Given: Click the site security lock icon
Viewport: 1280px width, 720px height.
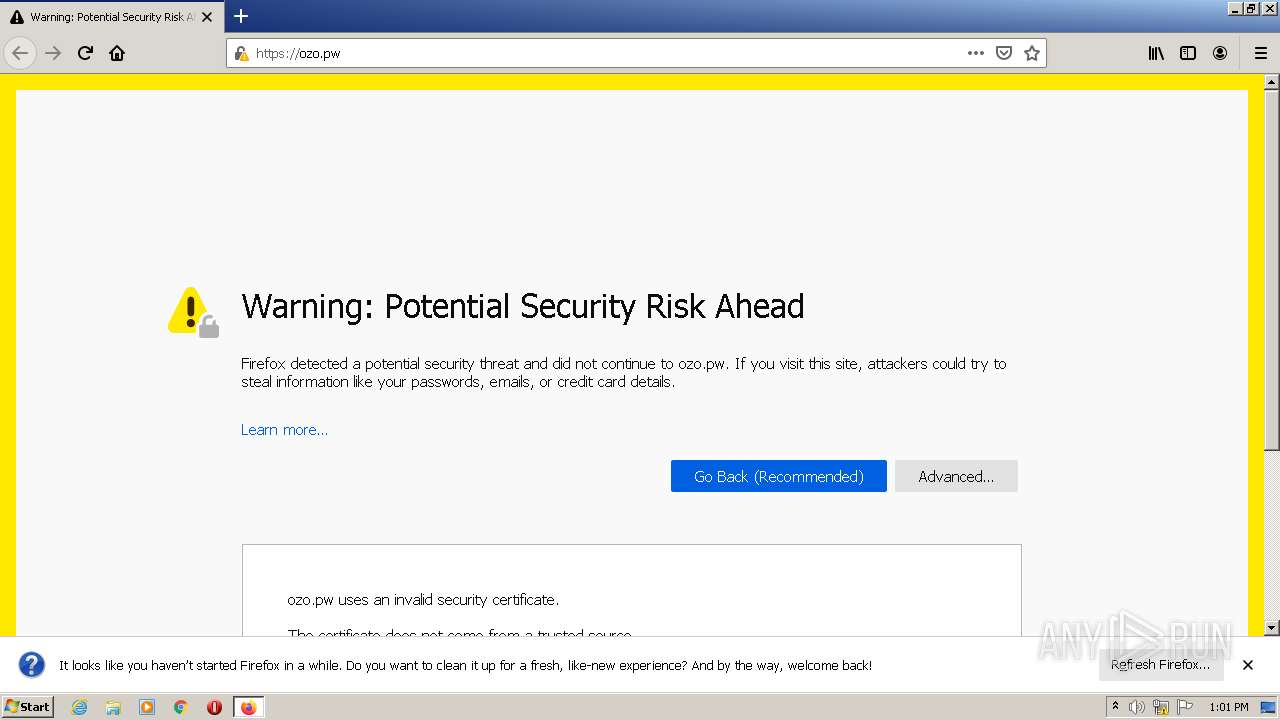Looking at the screenshot, I should click(241, 53).
